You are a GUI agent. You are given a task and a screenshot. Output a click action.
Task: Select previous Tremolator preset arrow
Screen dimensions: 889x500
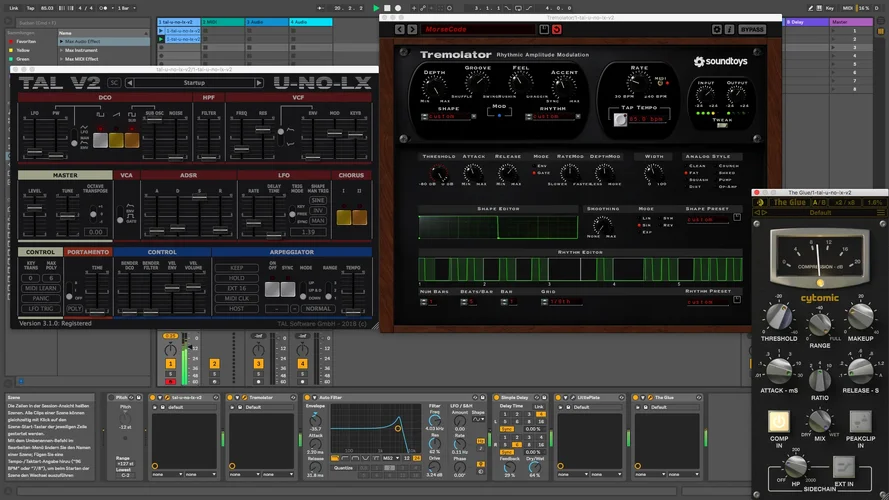click(x=400, y=29)
